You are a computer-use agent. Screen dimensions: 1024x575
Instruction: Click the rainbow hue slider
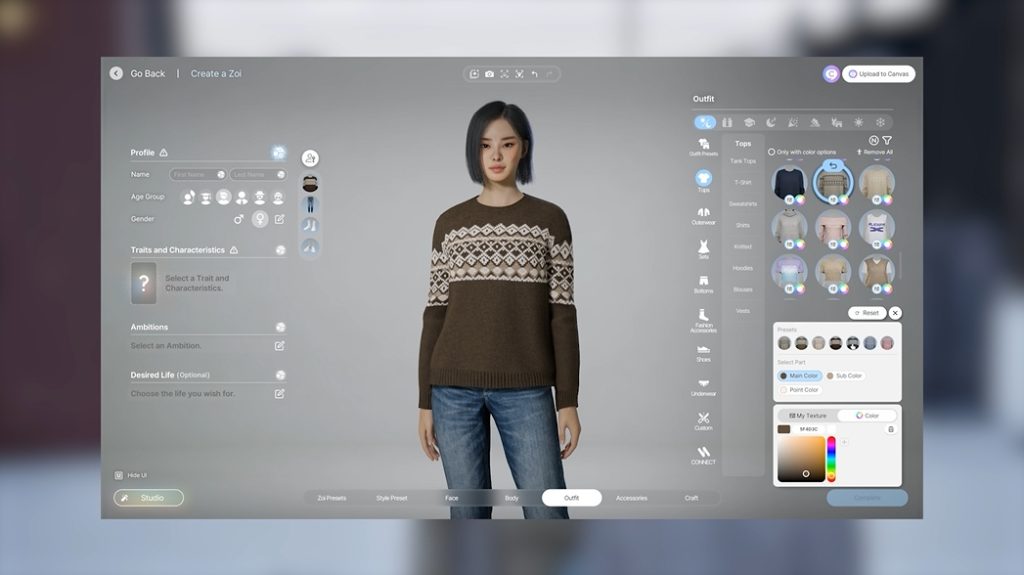point(831,459)
